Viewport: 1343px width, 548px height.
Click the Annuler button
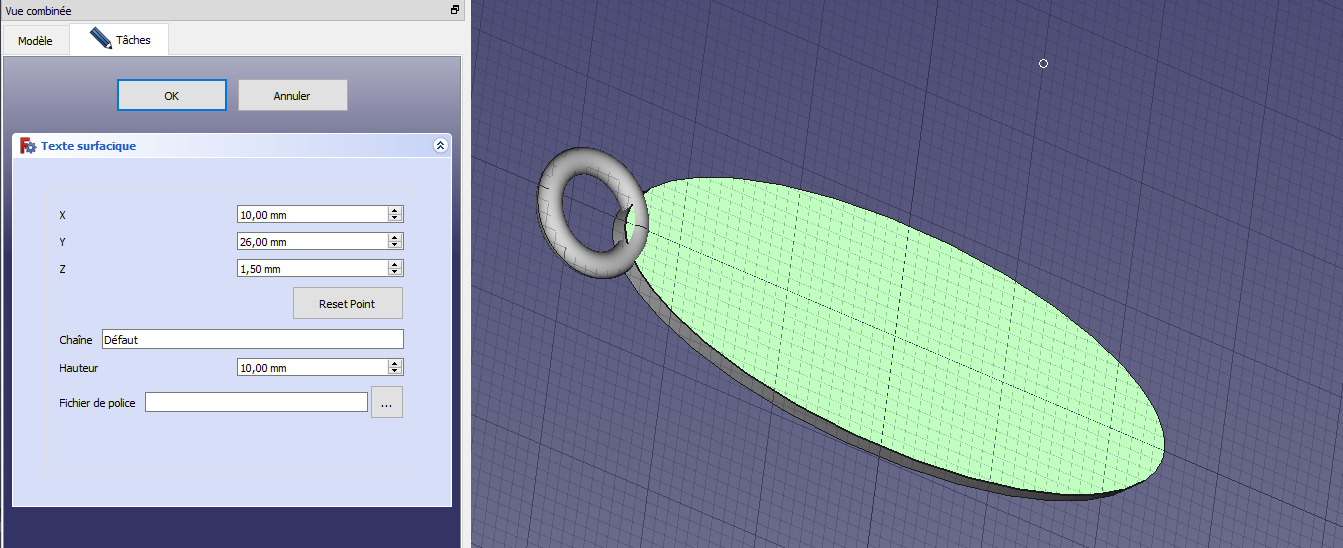coord(292,96)
